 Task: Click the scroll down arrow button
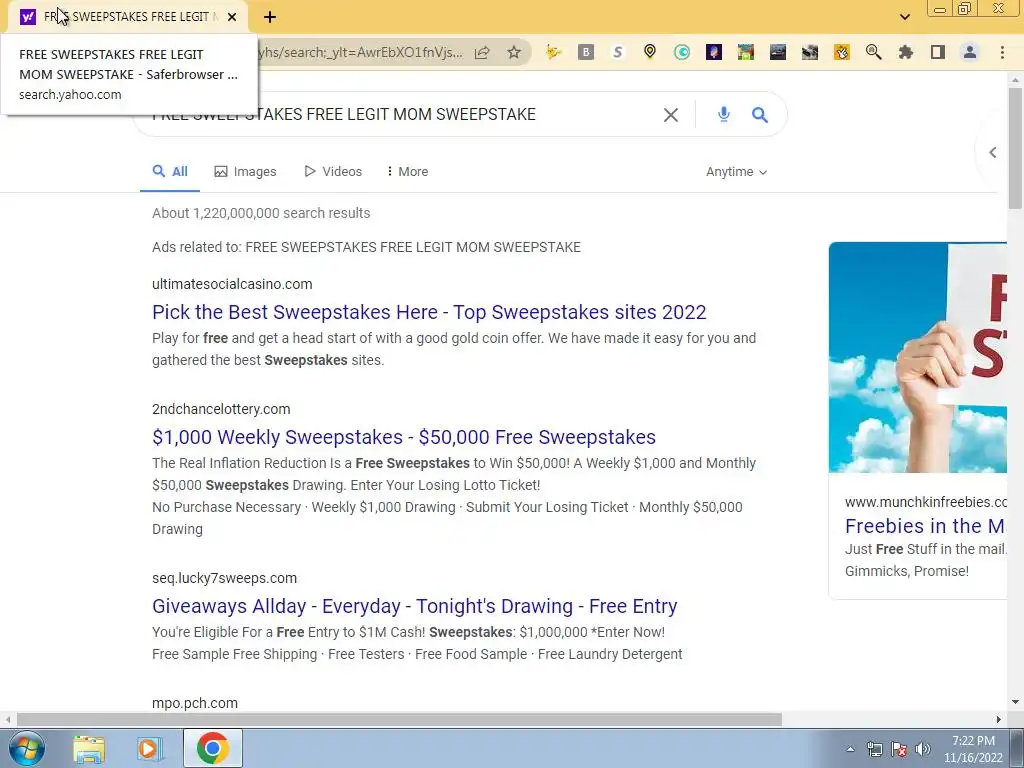[1015, 702]
